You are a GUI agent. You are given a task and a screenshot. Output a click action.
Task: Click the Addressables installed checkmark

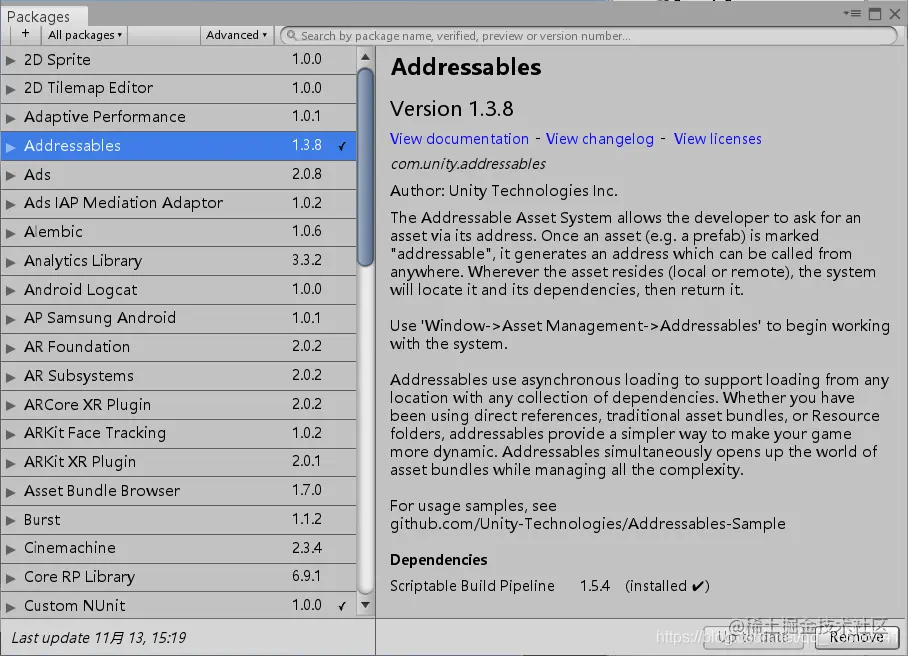[342, 146]
